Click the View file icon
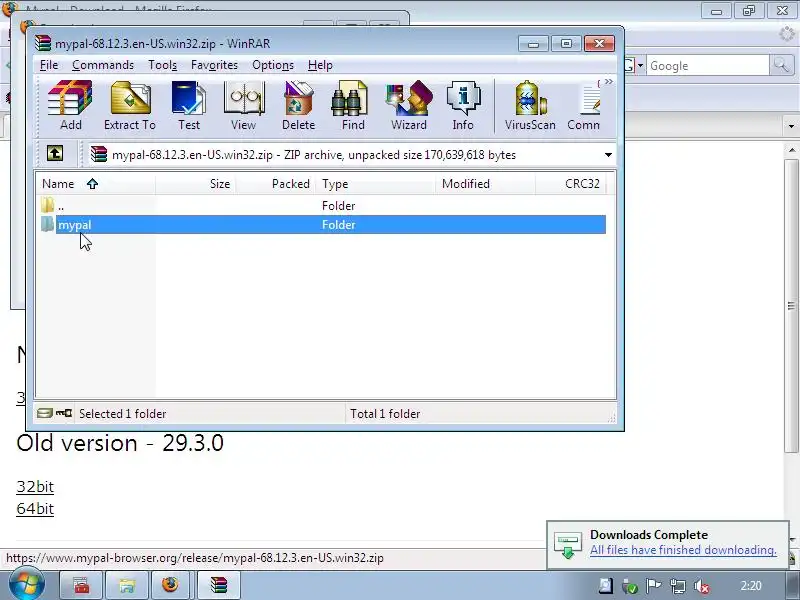The image size is (800, 600). [243, 106]
